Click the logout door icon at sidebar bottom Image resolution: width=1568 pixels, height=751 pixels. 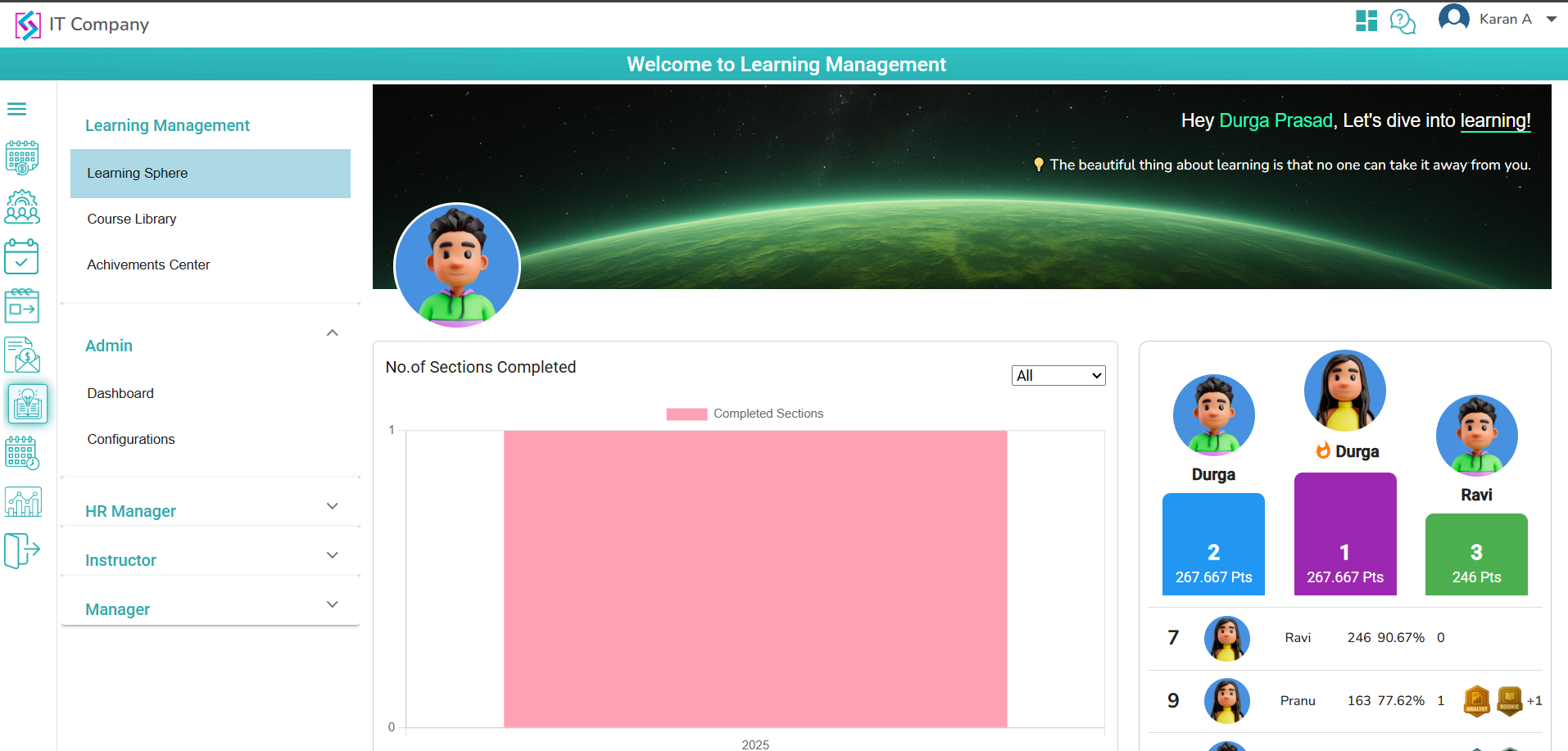22,550
